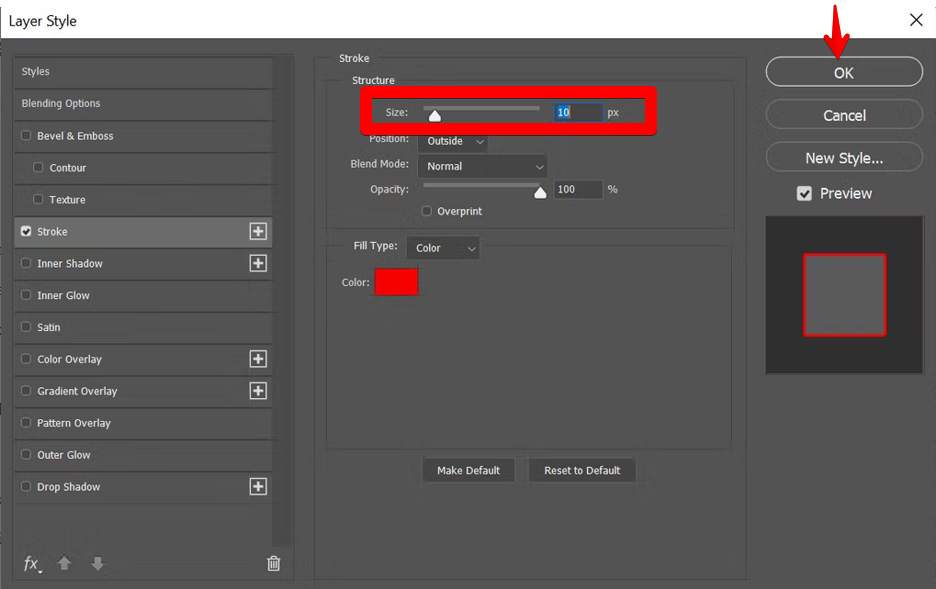Add a Gradient Overlay using plus icon

coord(258,391)
